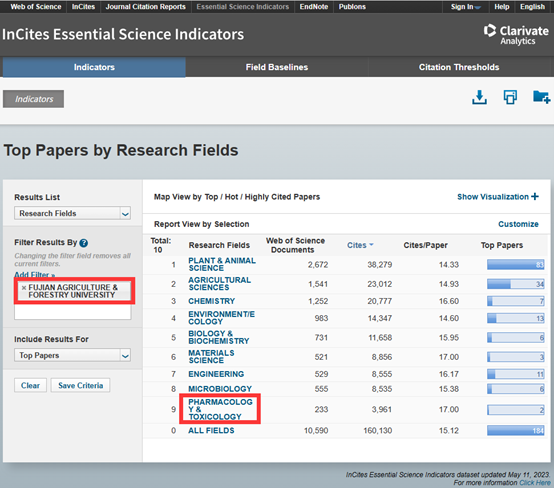
Task: Click the empty filter input box
Action: click(72, 312)
